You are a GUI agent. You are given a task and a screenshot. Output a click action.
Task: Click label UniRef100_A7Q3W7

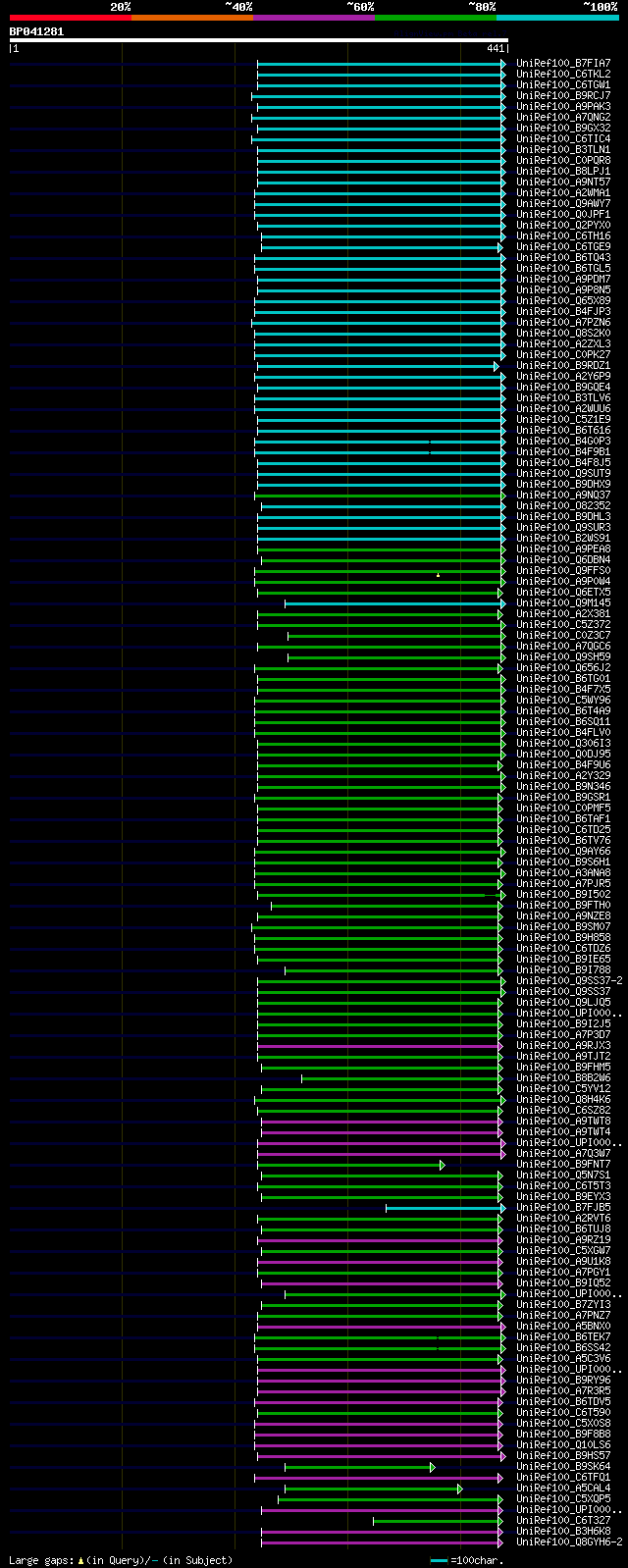click(563, 1153)
